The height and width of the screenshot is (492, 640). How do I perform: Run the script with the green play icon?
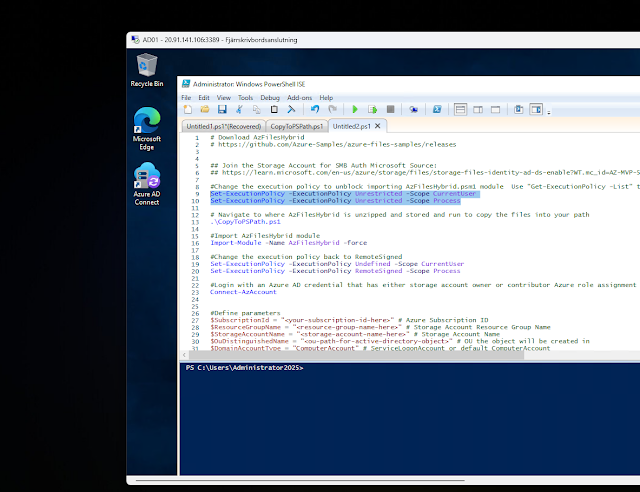point(355,109)
